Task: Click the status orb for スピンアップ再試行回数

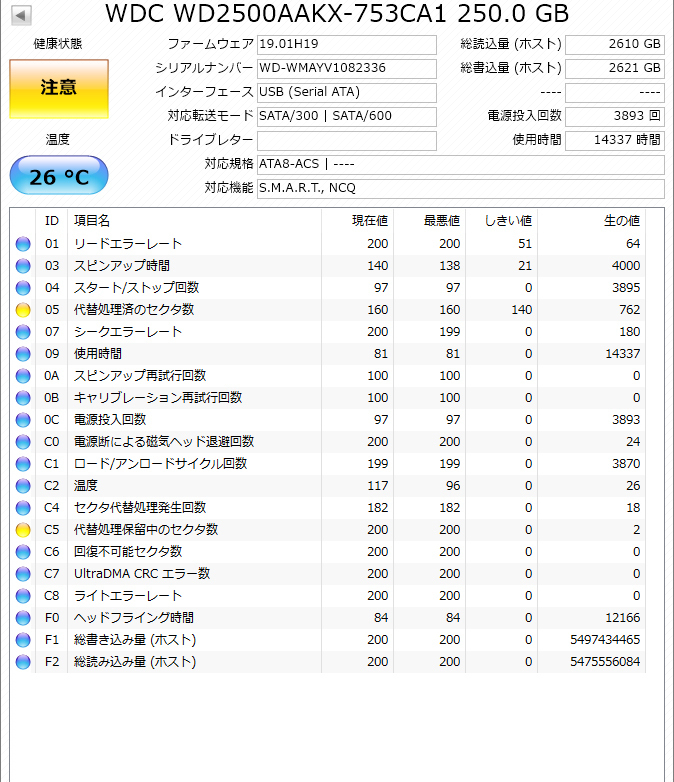Action: 23,376
